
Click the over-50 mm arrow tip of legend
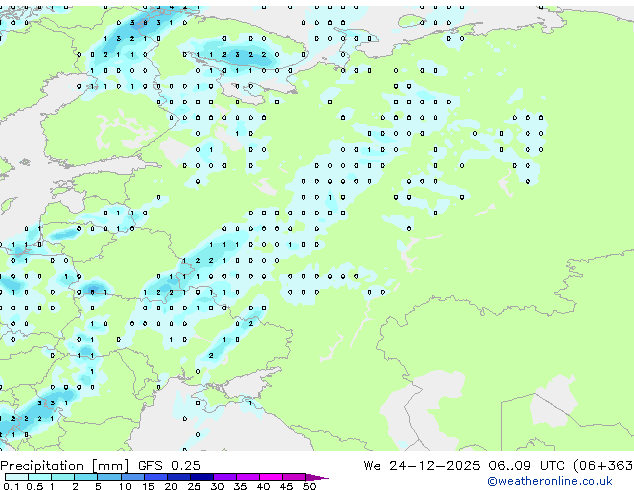[x=317, y=478]
